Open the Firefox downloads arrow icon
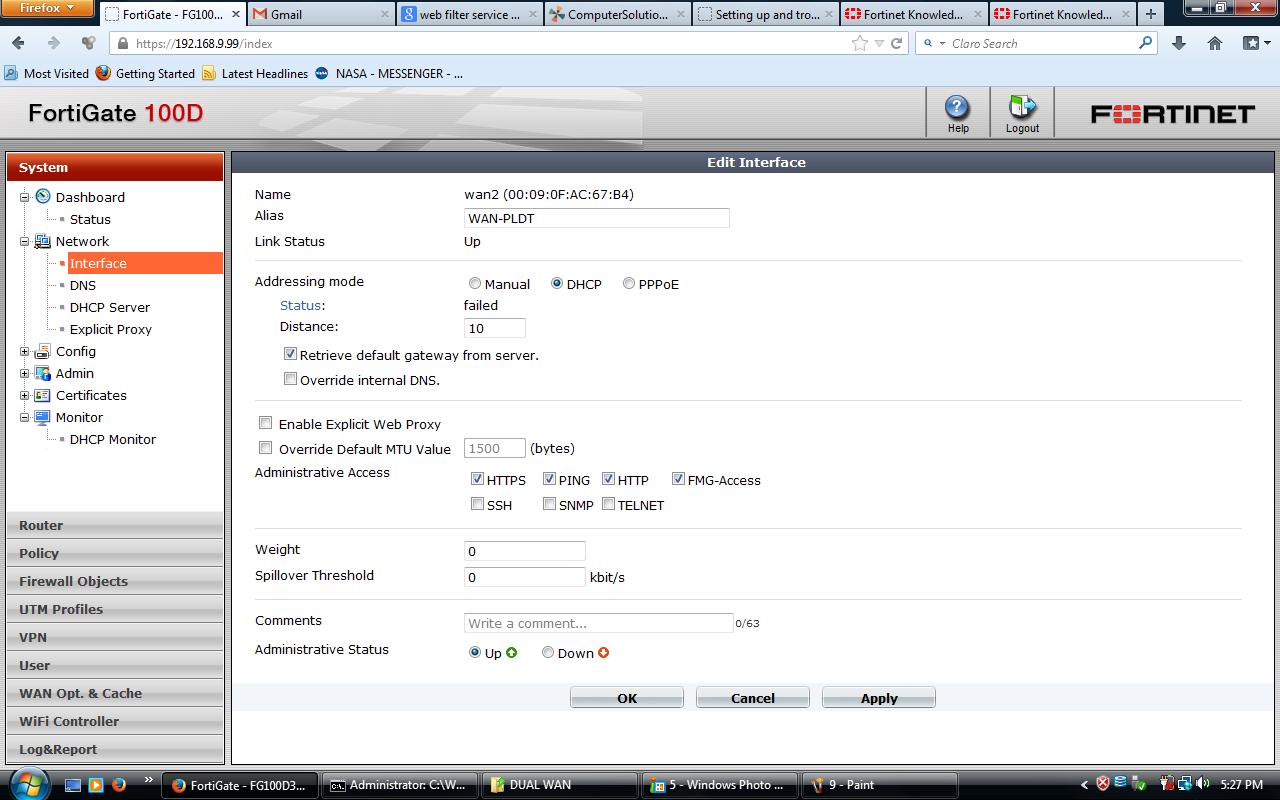 [1179, 43]
